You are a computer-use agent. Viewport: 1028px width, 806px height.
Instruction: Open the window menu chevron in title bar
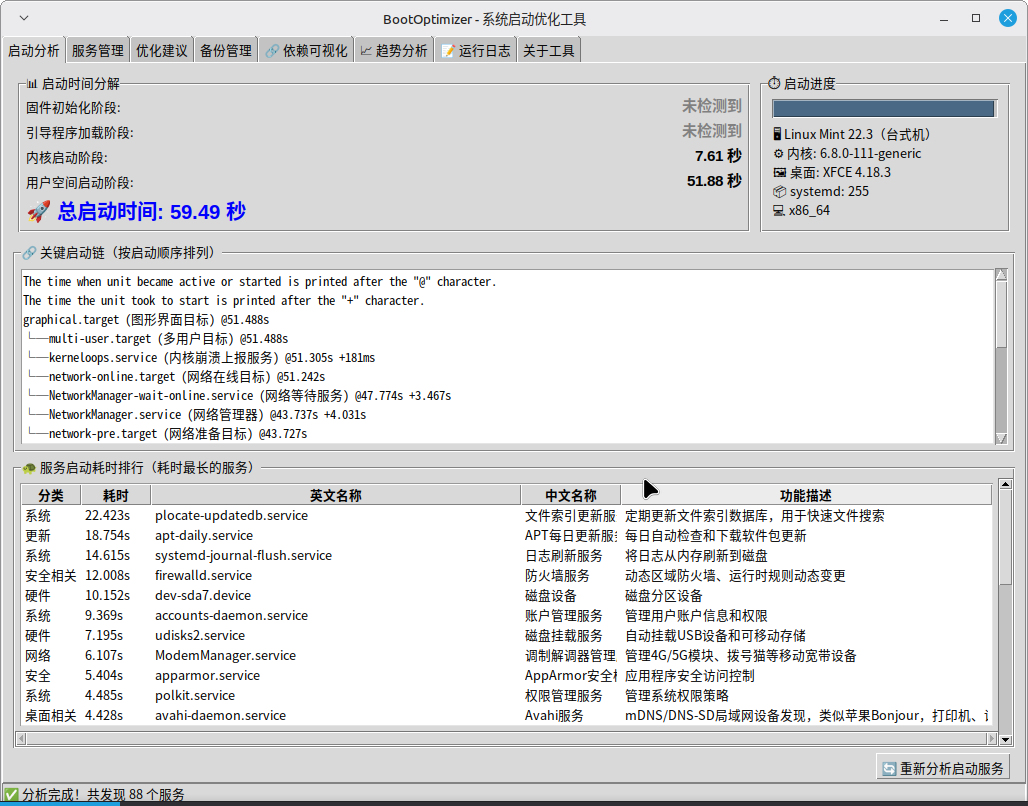(x=24, y=18)
